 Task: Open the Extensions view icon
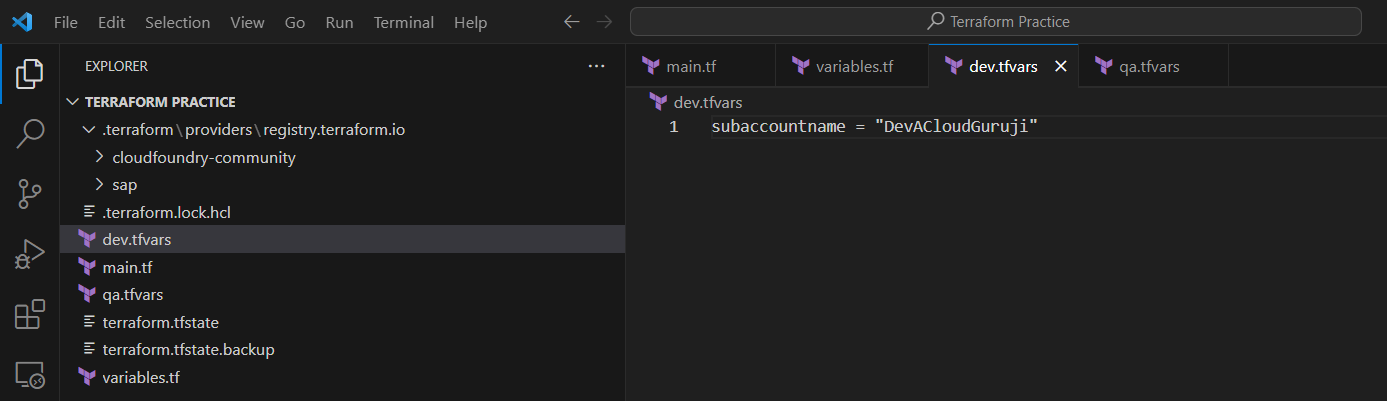pyautogui.click(x=30, y=315)
